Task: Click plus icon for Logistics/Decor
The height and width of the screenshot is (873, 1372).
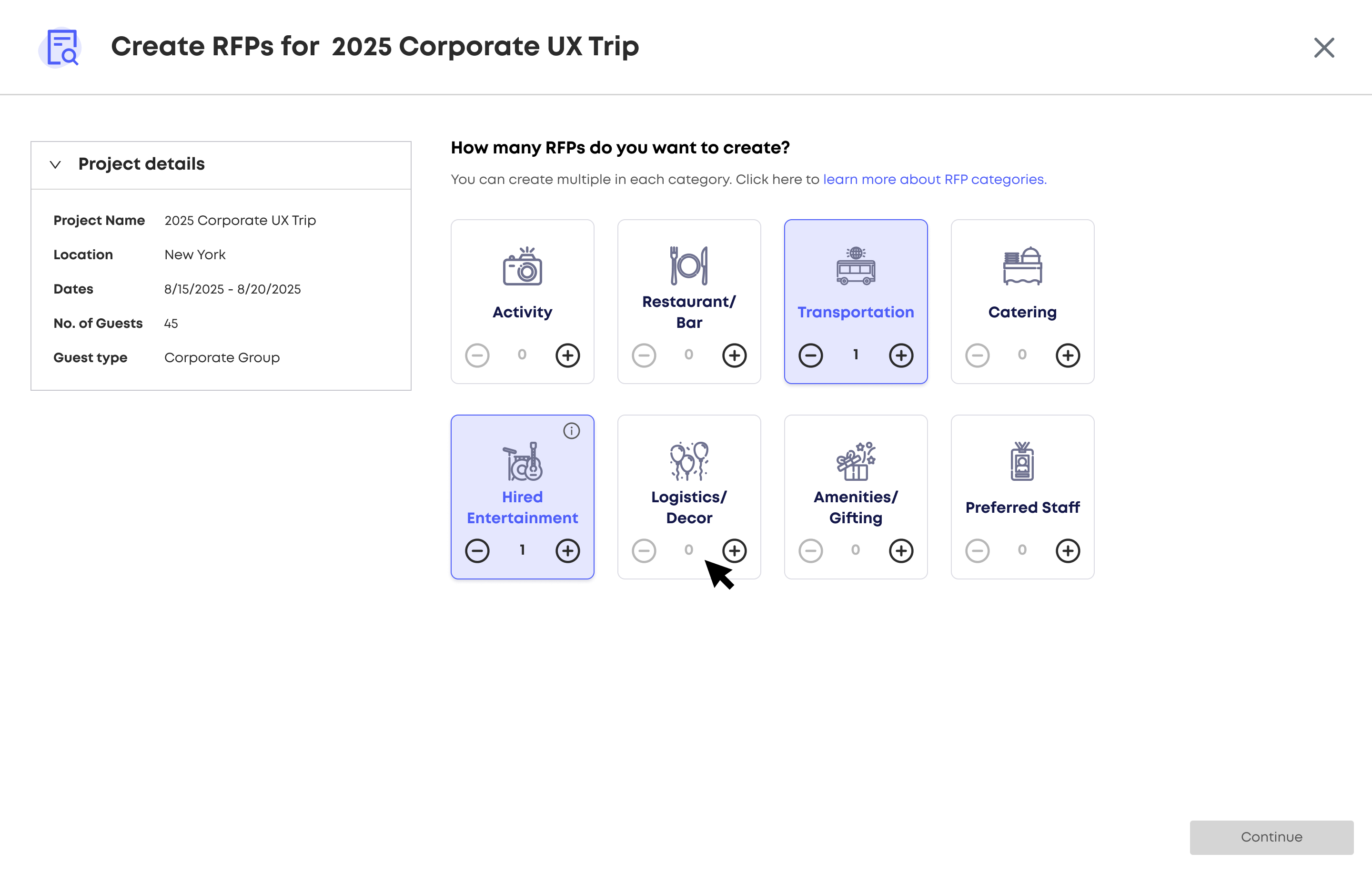Action: tap(735, 550)
